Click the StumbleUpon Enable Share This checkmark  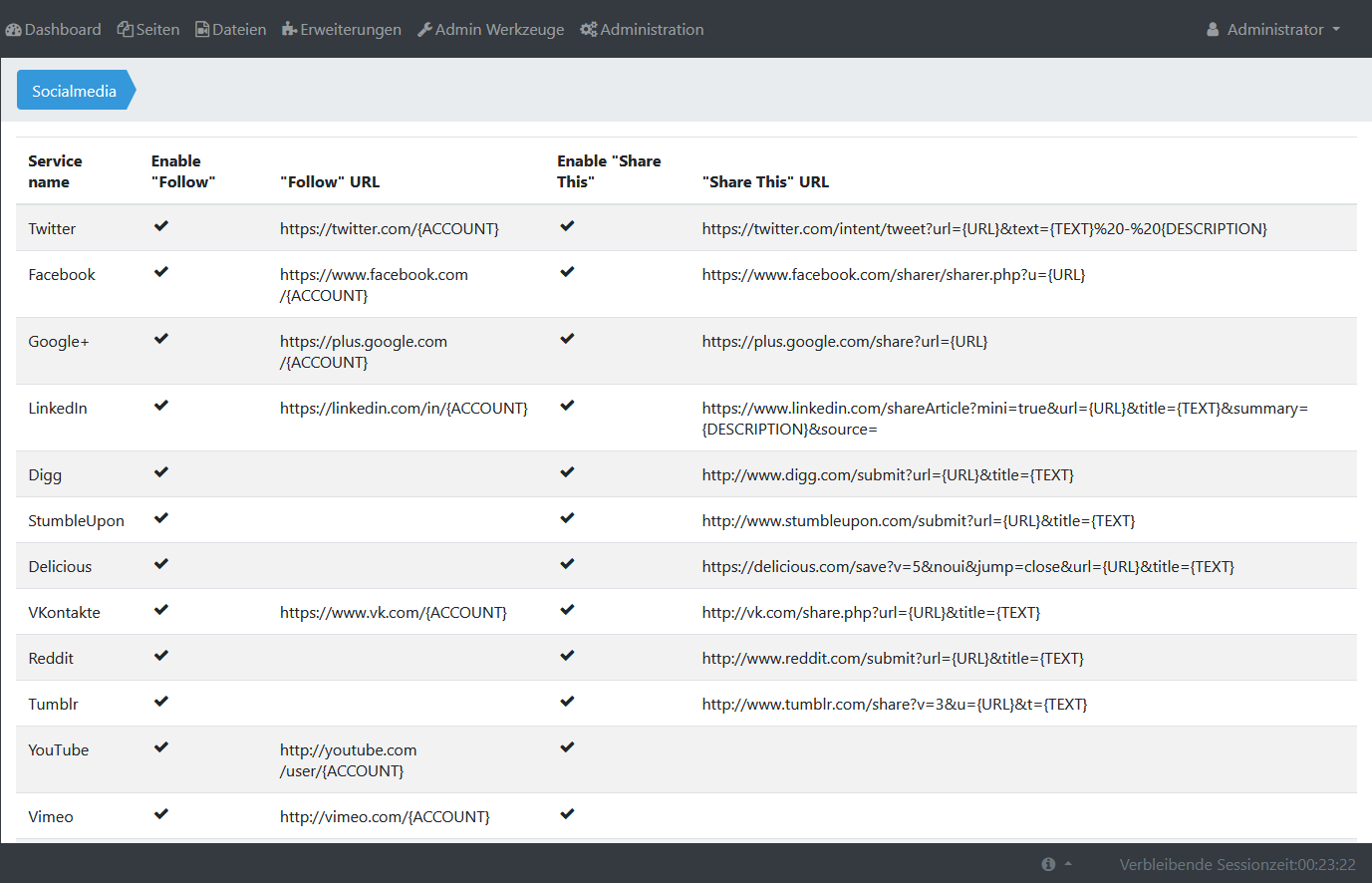(567, 518)
